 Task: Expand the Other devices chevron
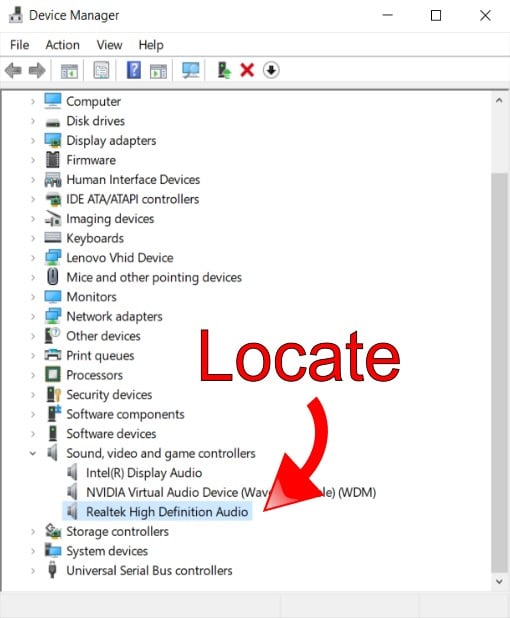[x=33, y=336]
